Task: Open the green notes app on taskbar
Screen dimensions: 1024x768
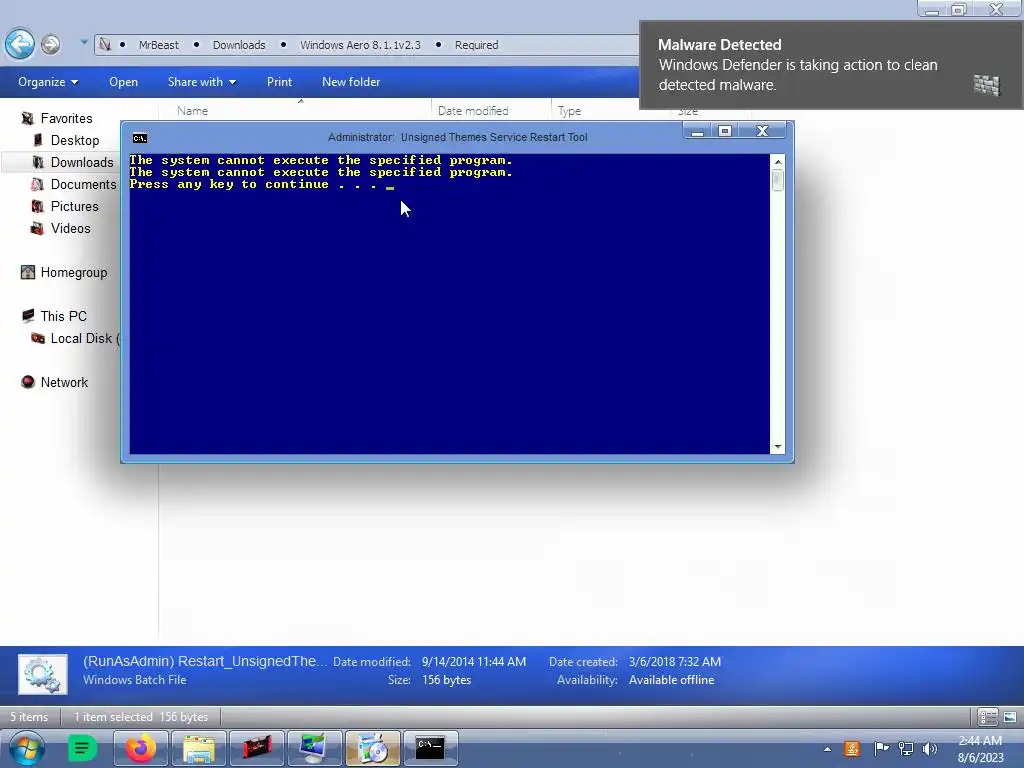Action: click(82, 748)
